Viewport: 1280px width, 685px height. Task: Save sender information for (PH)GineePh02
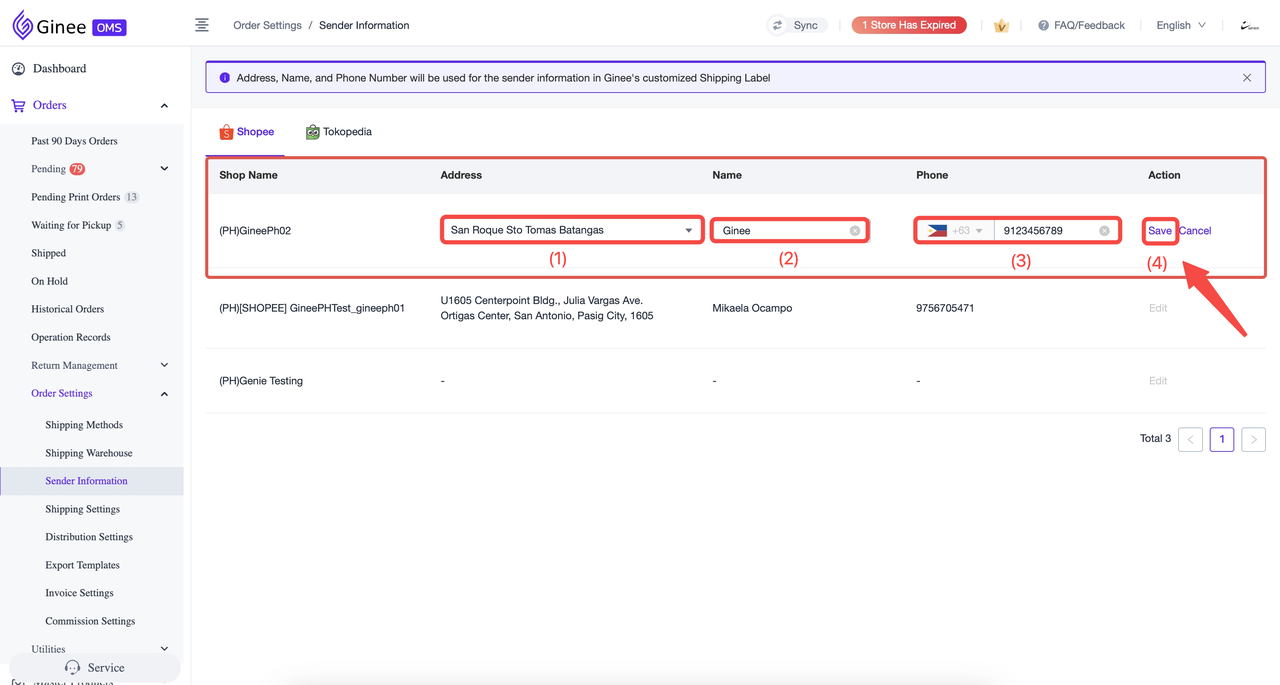click(x=1159, y=230)
